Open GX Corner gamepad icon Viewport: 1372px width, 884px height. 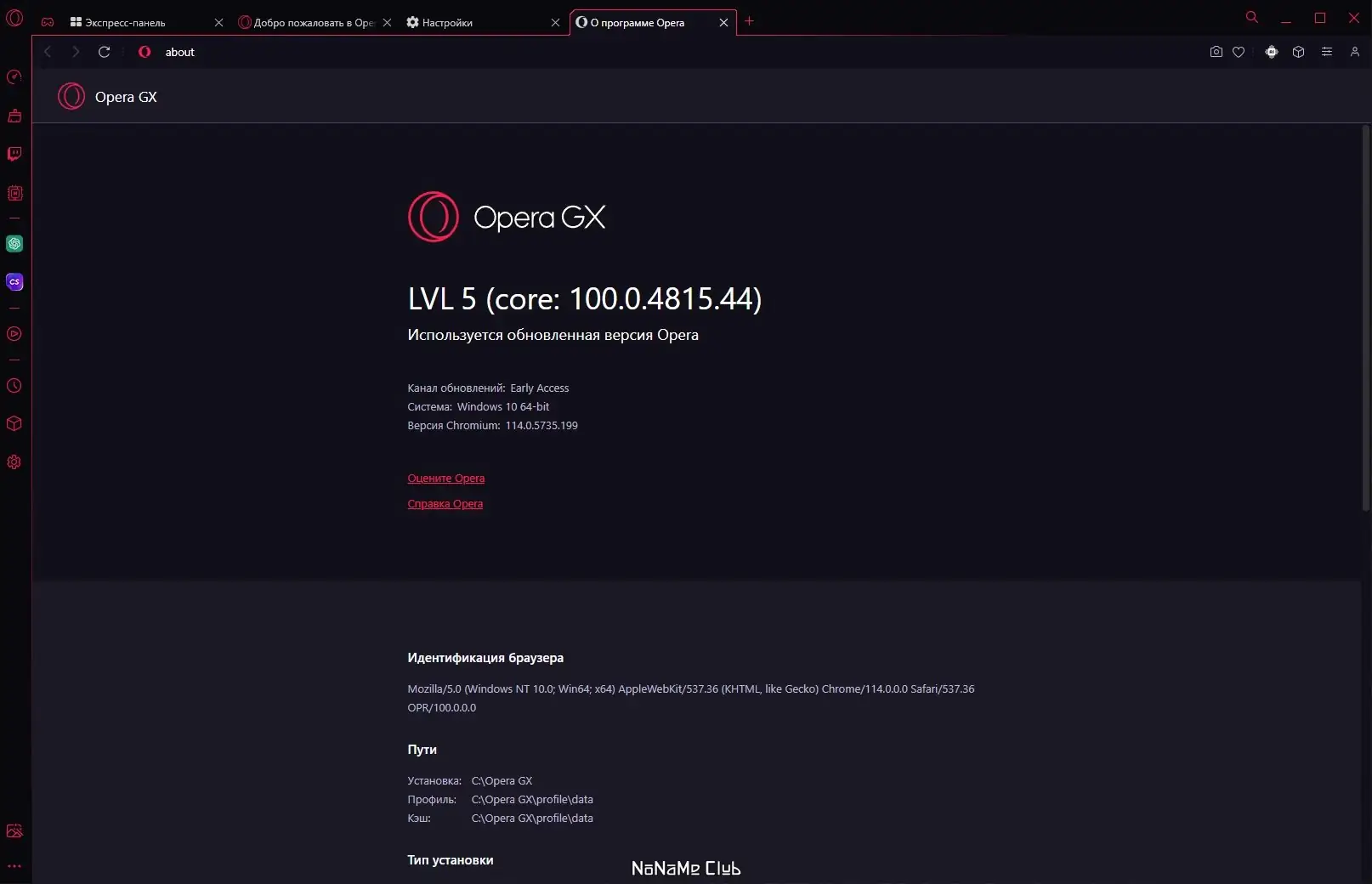48,22
